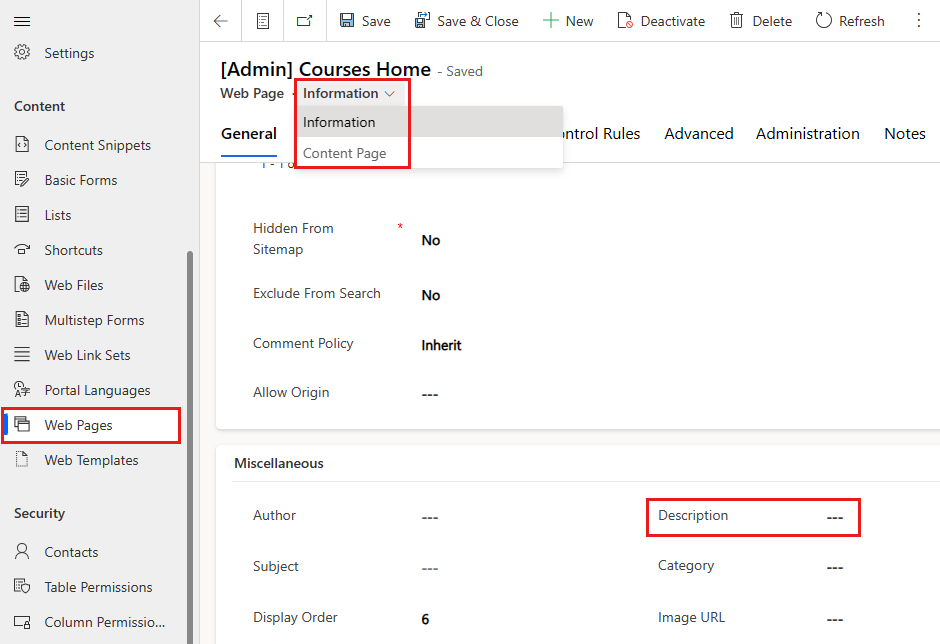Click the Description field to edit it
The height and width of the screenshot is (644, 940).
pos(834,517)
